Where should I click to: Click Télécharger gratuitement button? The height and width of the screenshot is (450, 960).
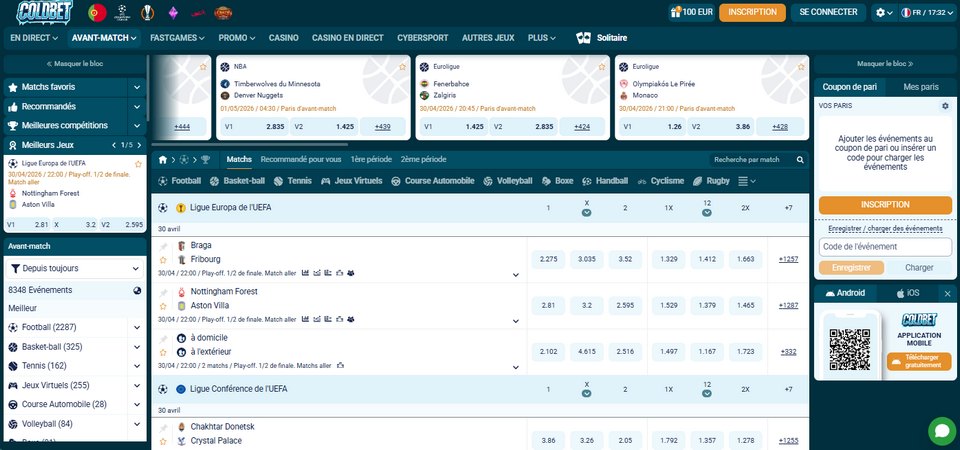point(918,361)
